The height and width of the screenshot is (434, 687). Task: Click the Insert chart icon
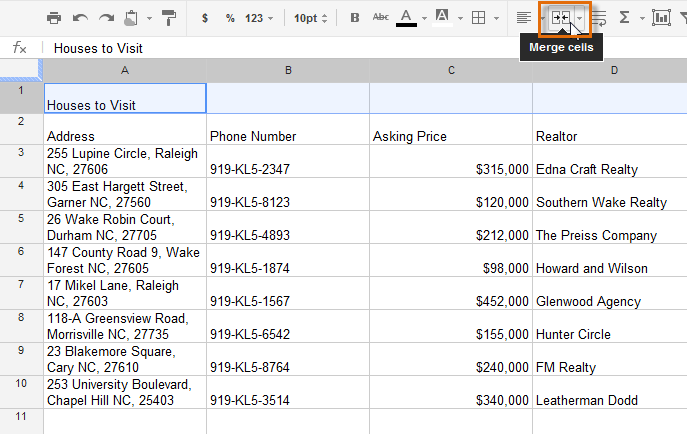[661, 18]
